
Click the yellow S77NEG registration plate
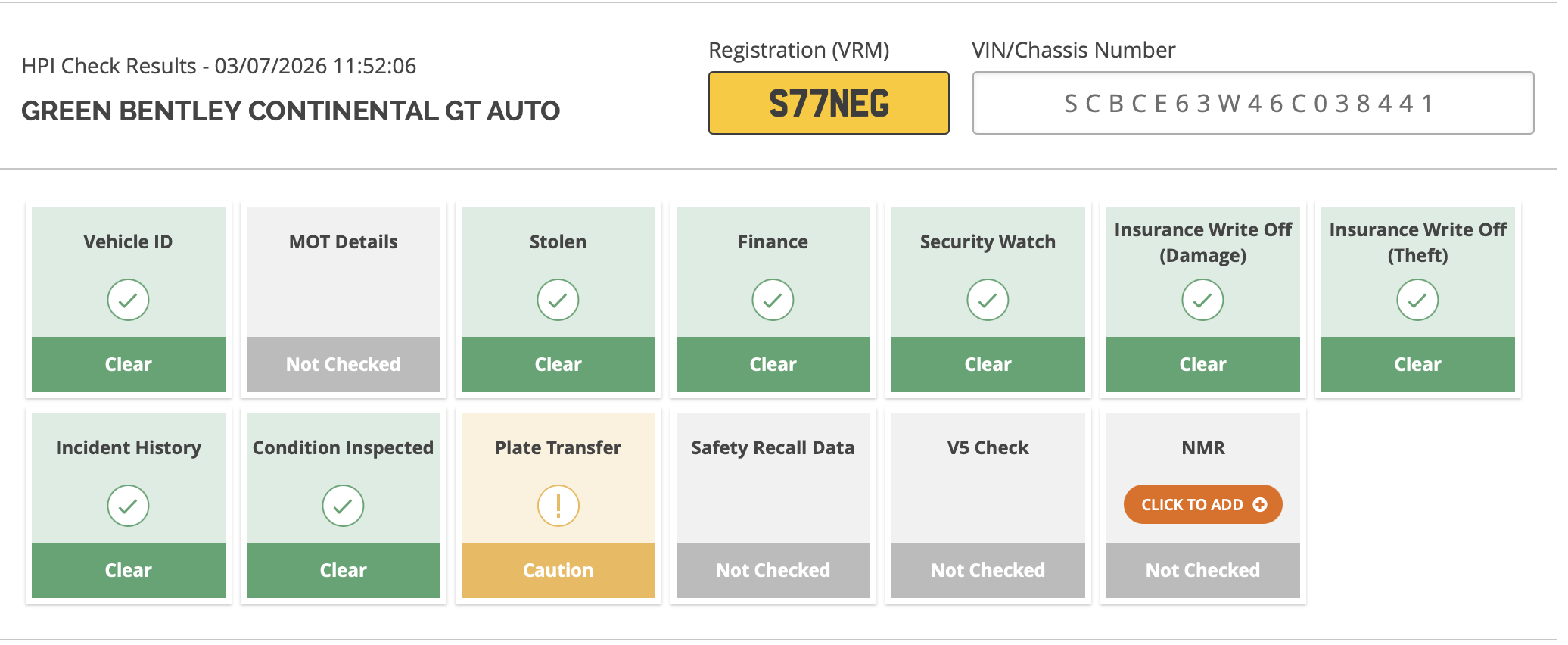pos(829,103)
